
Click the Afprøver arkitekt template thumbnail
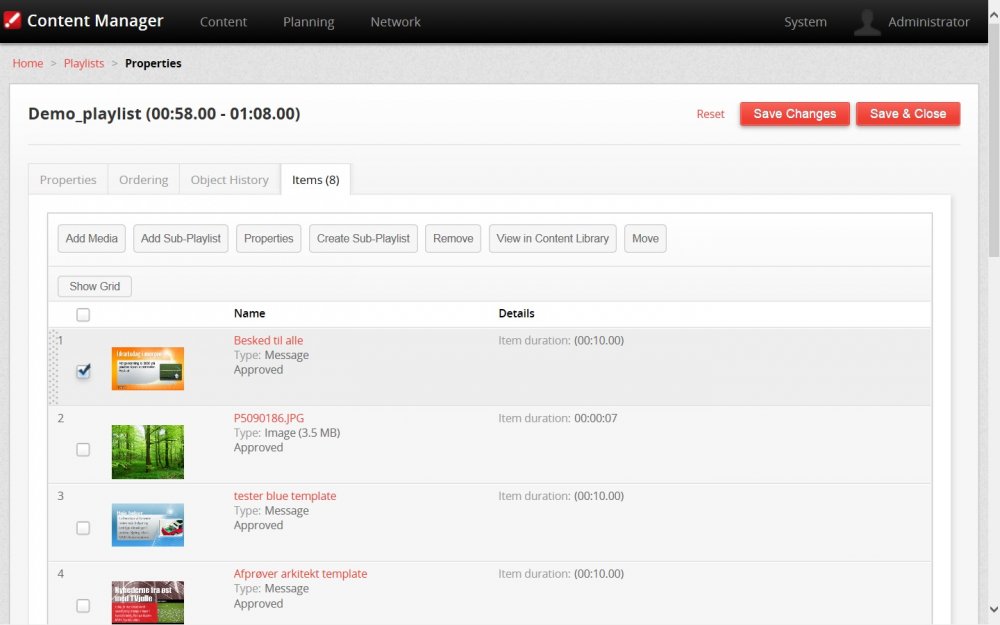click(x=147, y=602)
